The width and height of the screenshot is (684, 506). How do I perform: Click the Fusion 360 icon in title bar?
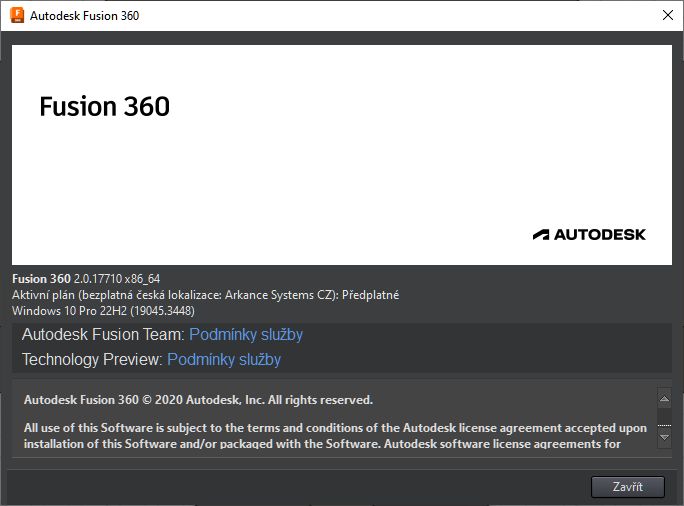click(17, 15)
